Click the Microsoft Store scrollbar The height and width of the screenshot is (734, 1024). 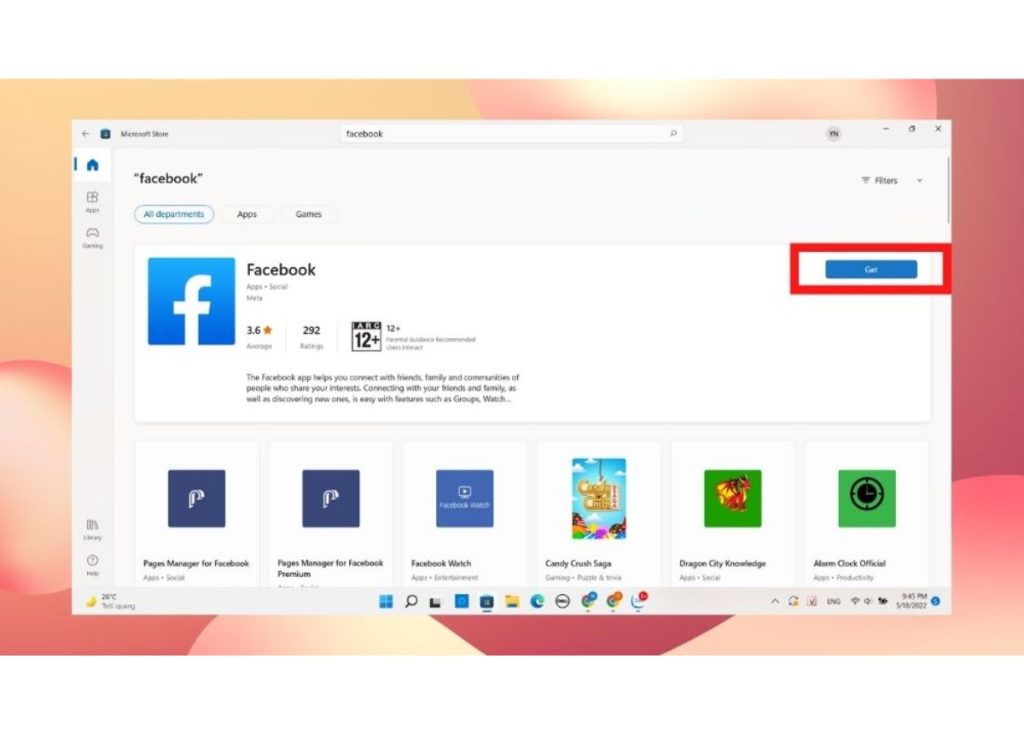[x=948, y=191]
